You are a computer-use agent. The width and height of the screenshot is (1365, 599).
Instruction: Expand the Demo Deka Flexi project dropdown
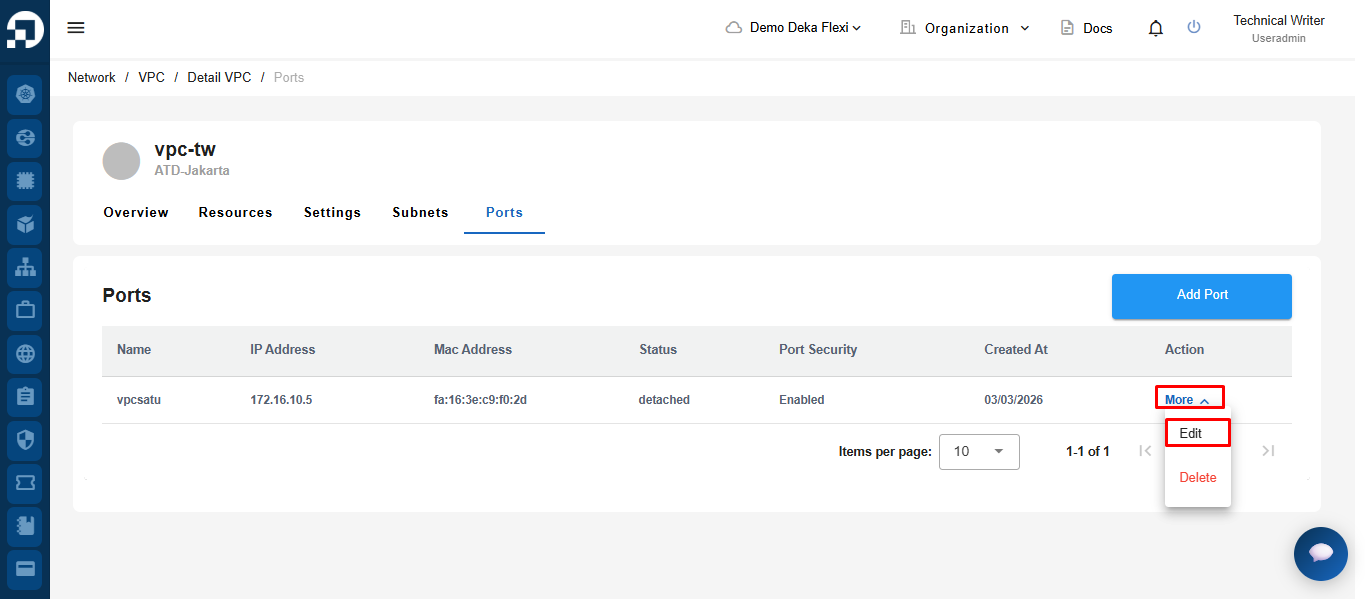pos(793,28)
